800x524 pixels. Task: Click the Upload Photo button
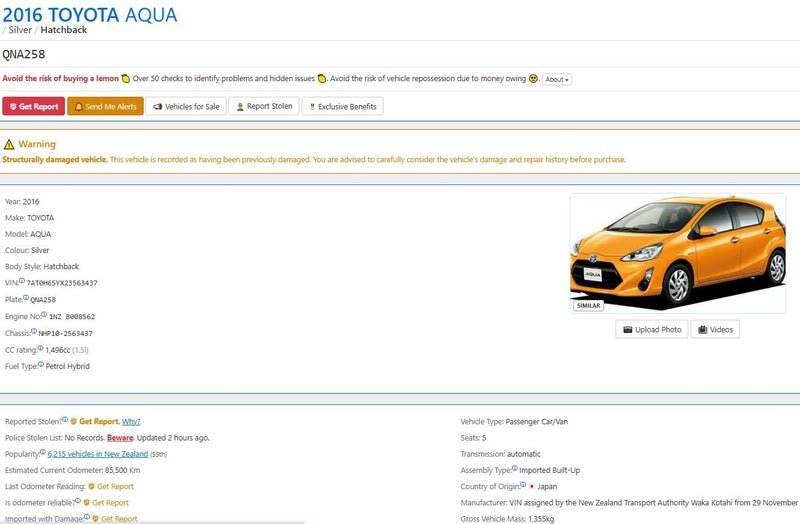652,329
